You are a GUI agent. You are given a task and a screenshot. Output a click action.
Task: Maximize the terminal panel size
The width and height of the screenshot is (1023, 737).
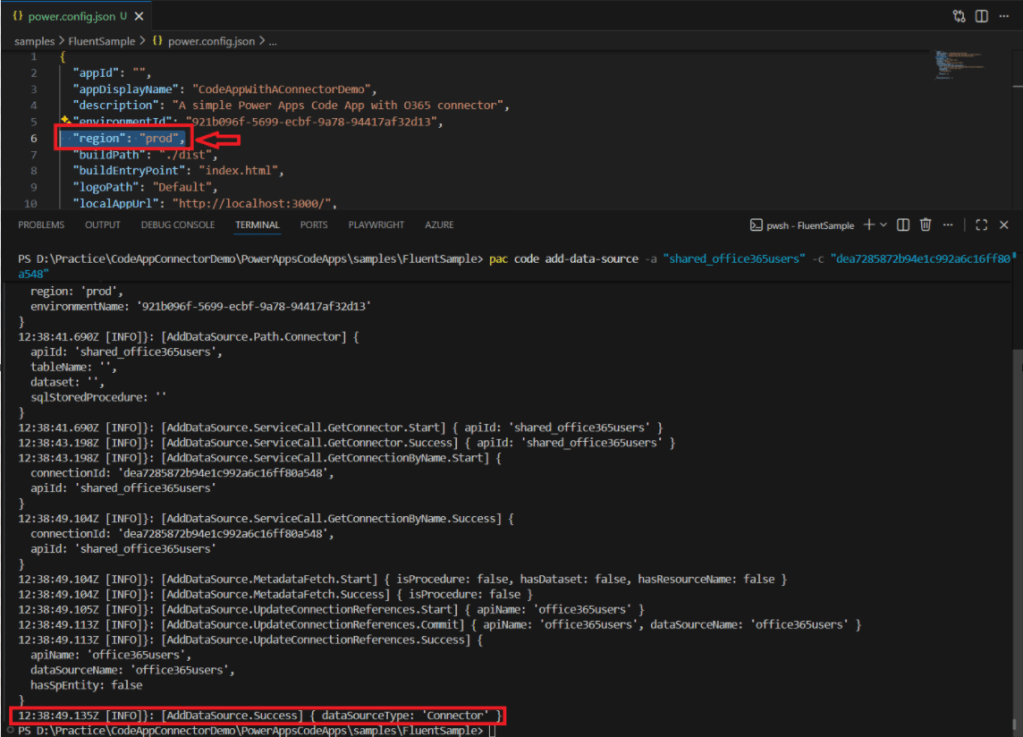point(981,225)
